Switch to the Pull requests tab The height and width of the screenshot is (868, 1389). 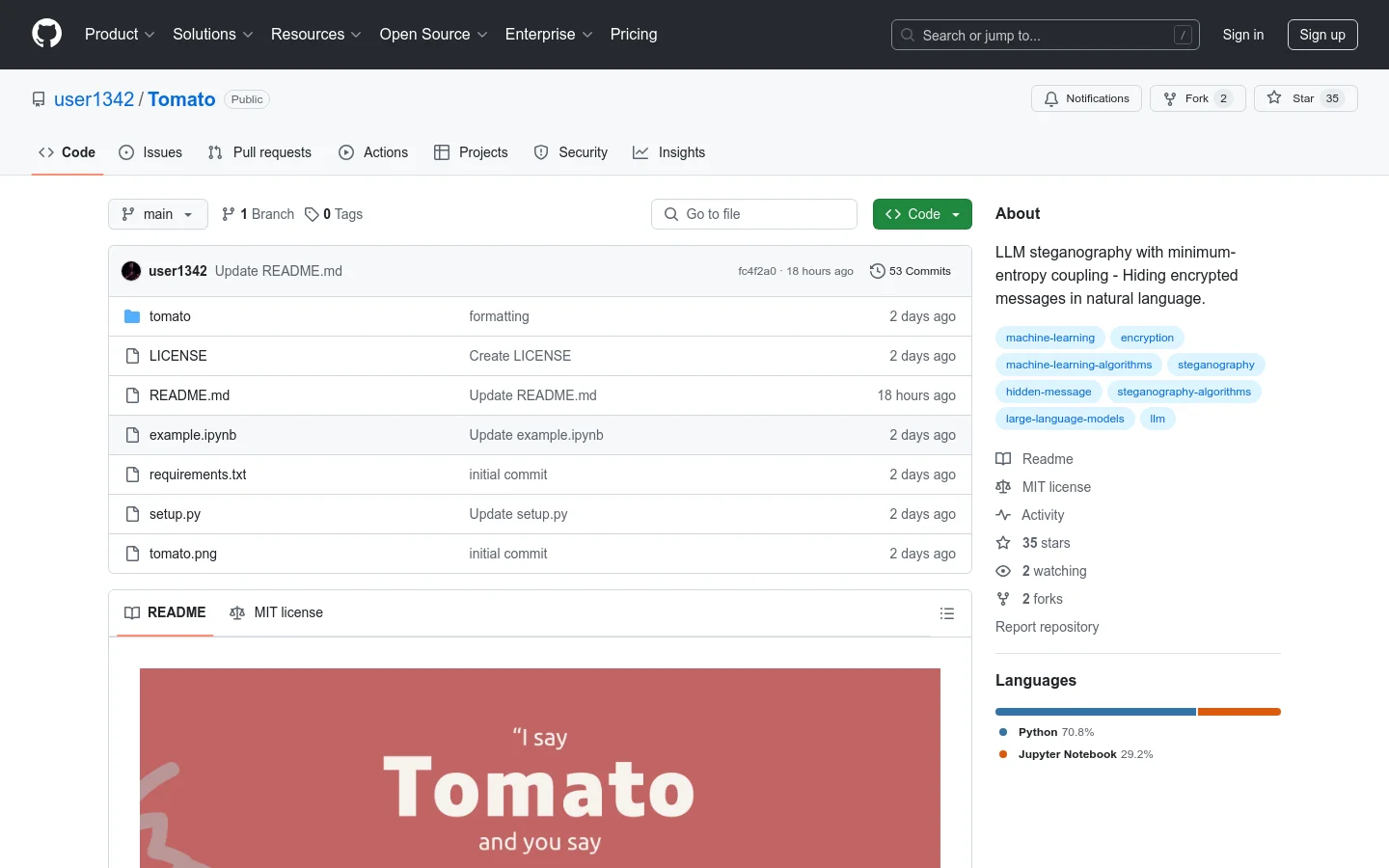click(x=259, y=152)
